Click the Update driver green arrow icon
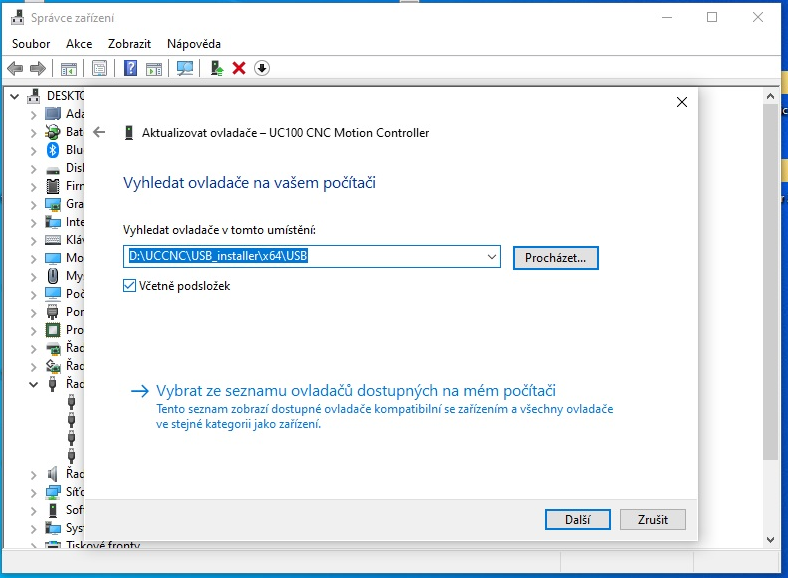The width and height of the screenshot is (788, 578). point(217,68)
